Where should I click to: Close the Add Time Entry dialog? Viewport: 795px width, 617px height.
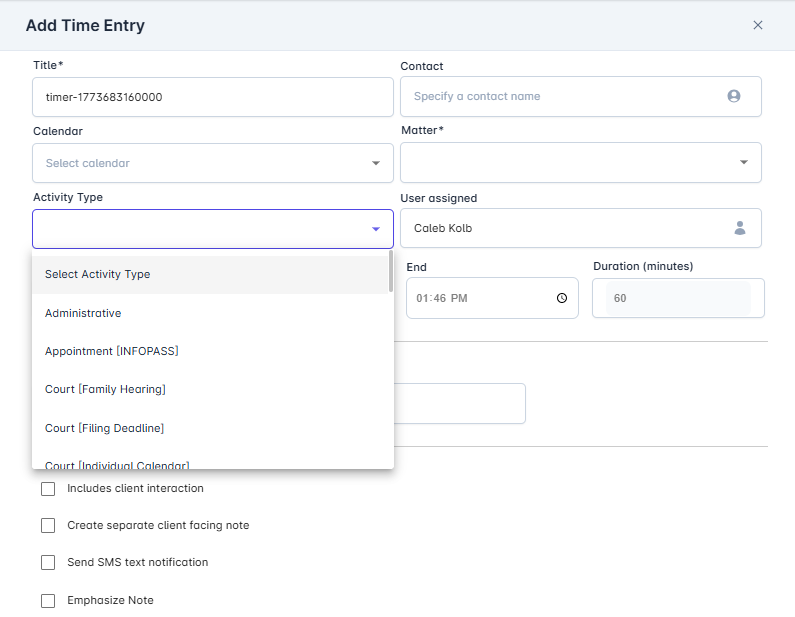coord(757,25)
